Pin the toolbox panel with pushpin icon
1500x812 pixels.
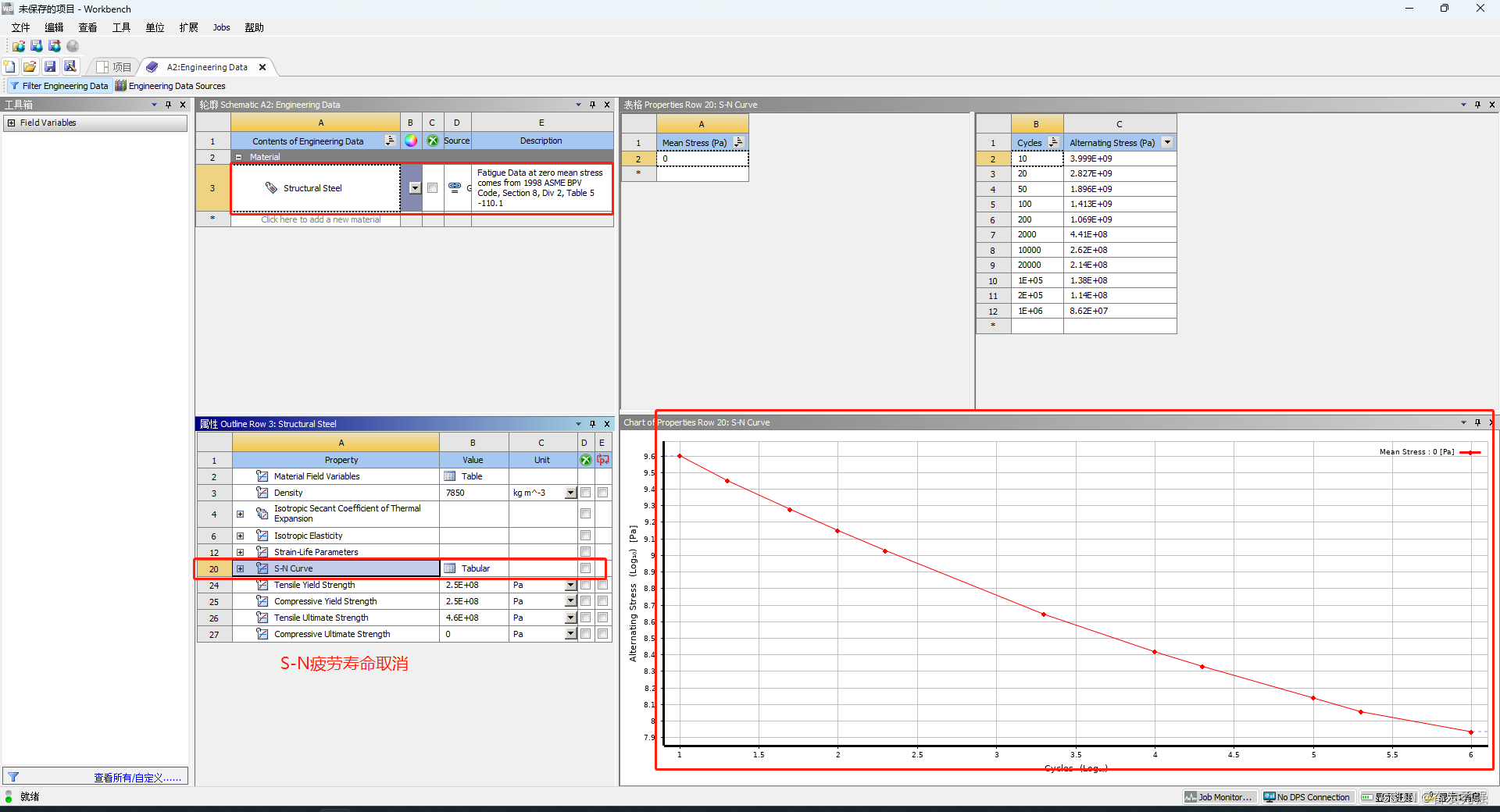click(x=168, y=105)
